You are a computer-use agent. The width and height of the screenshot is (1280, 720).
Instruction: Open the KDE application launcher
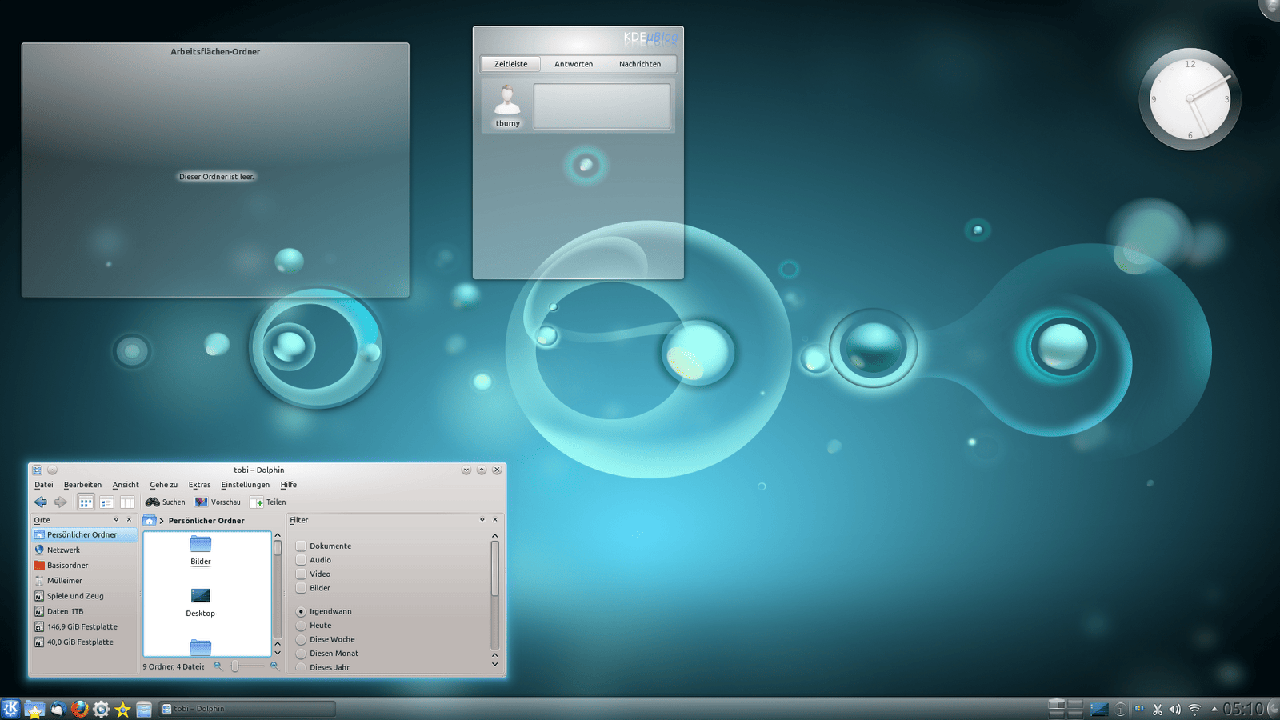tap(12, 709)
